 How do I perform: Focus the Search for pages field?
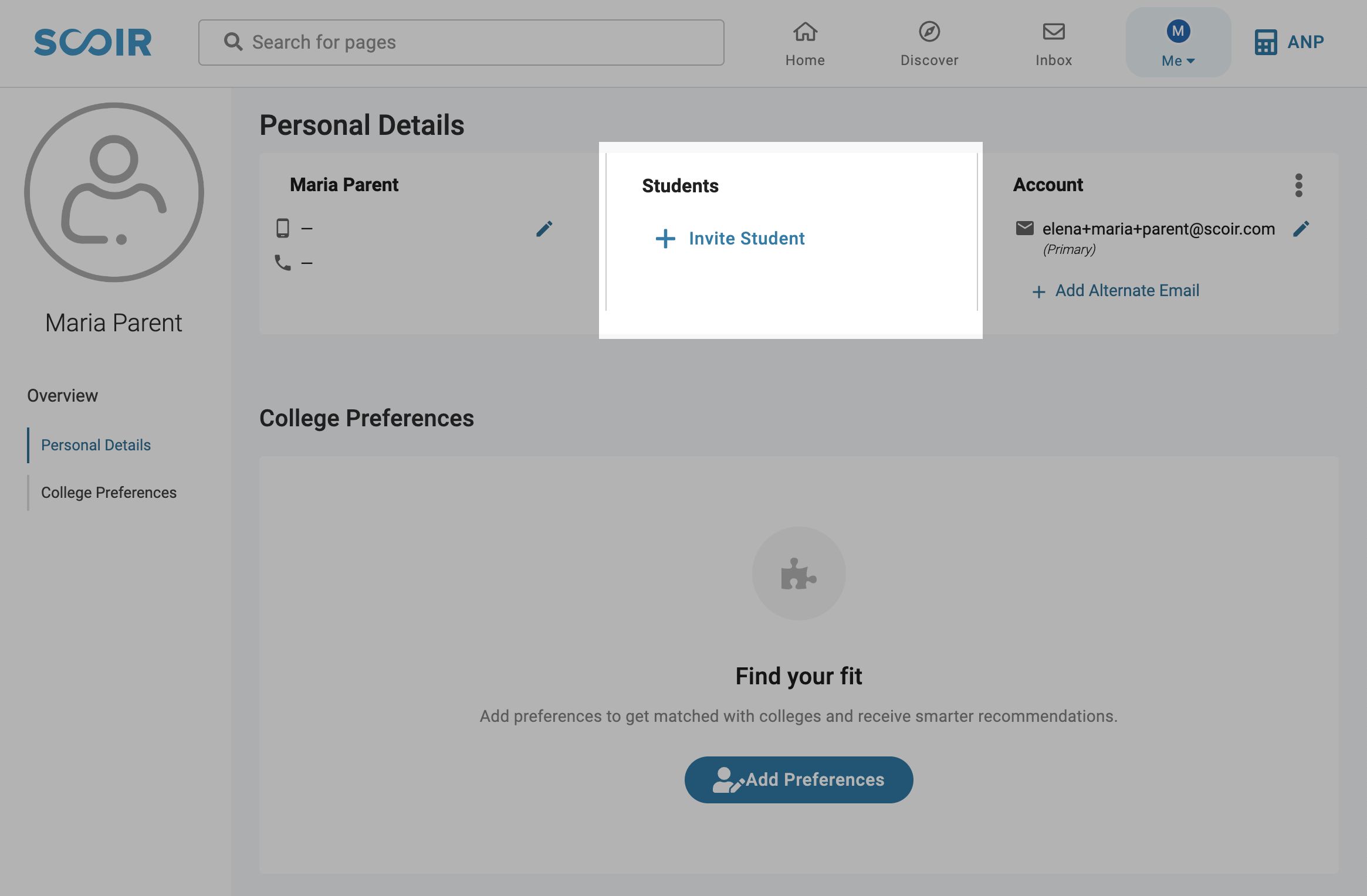[461, 42]
